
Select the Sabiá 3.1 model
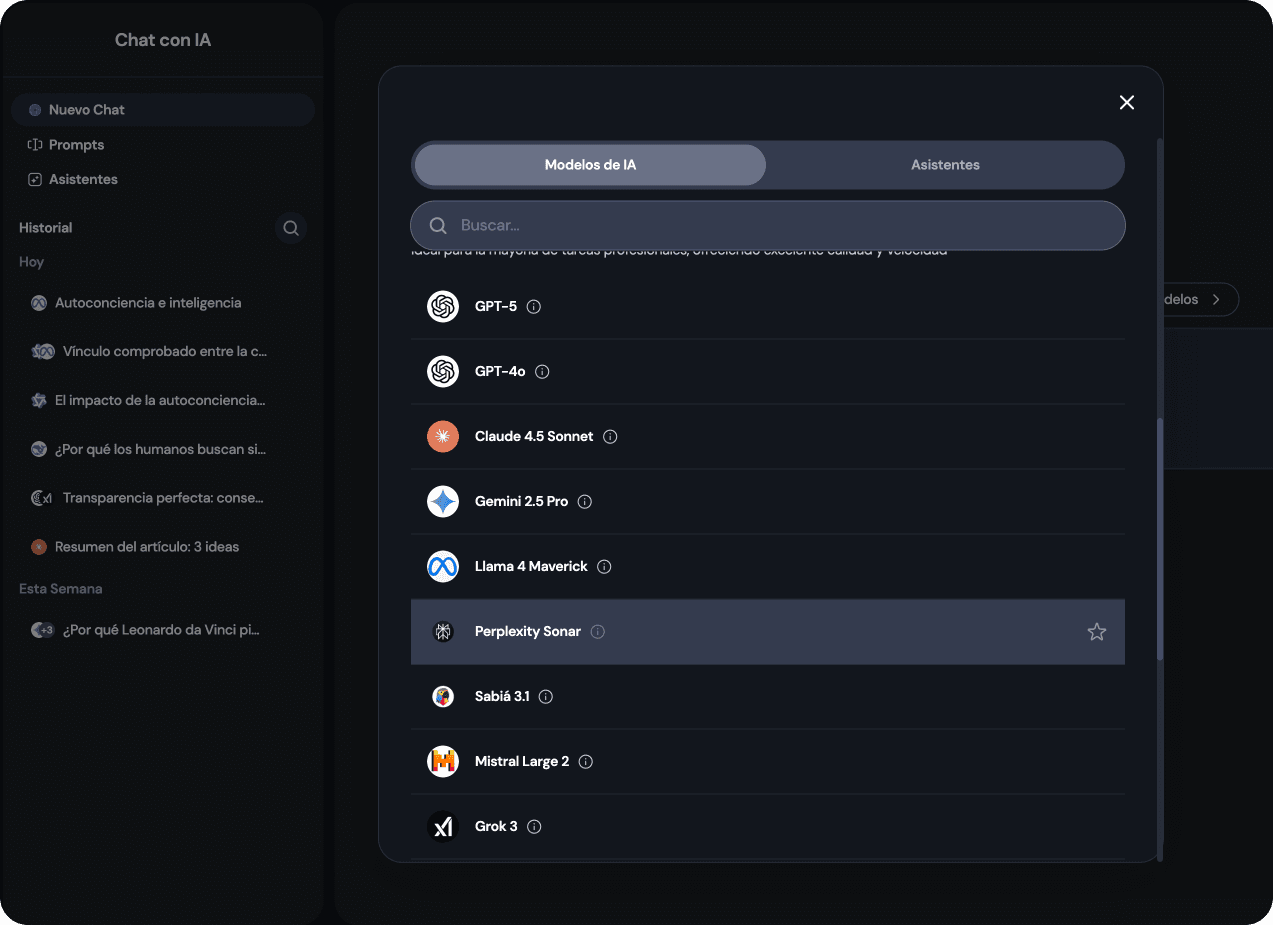click(x=768, y=697)
